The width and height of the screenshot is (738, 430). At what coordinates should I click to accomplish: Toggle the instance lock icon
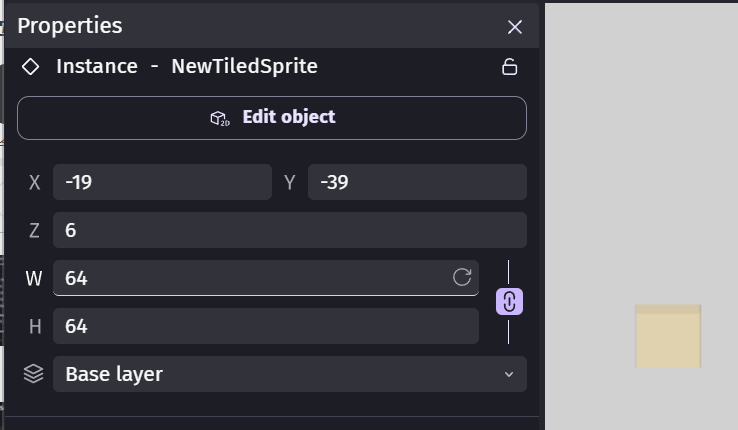[509, 67]
